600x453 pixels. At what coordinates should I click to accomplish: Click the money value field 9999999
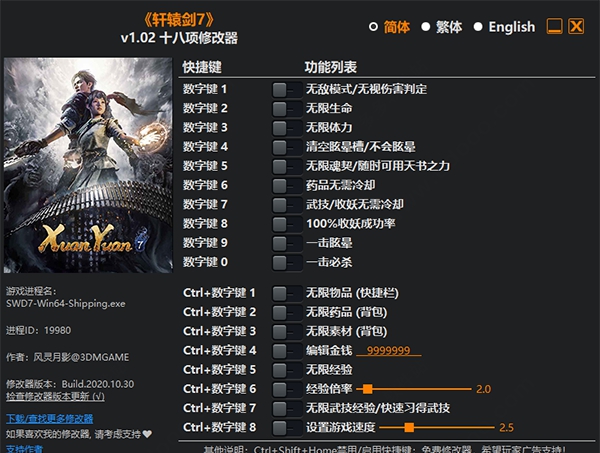(388, 350)
